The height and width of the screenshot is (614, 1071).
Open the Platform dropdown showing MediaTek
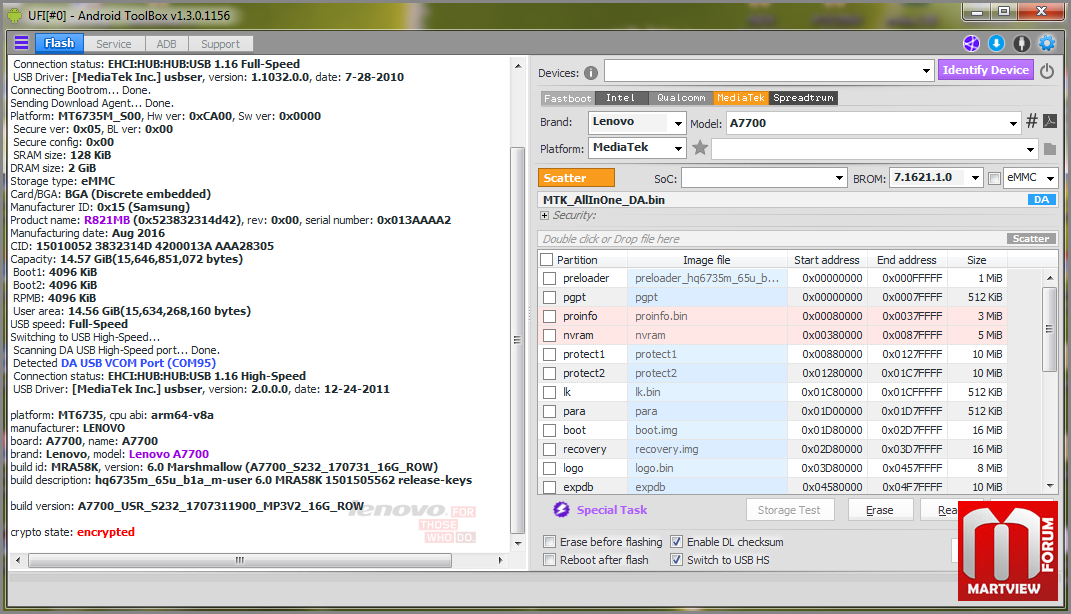pyautogui.click(x=678, y=148)
